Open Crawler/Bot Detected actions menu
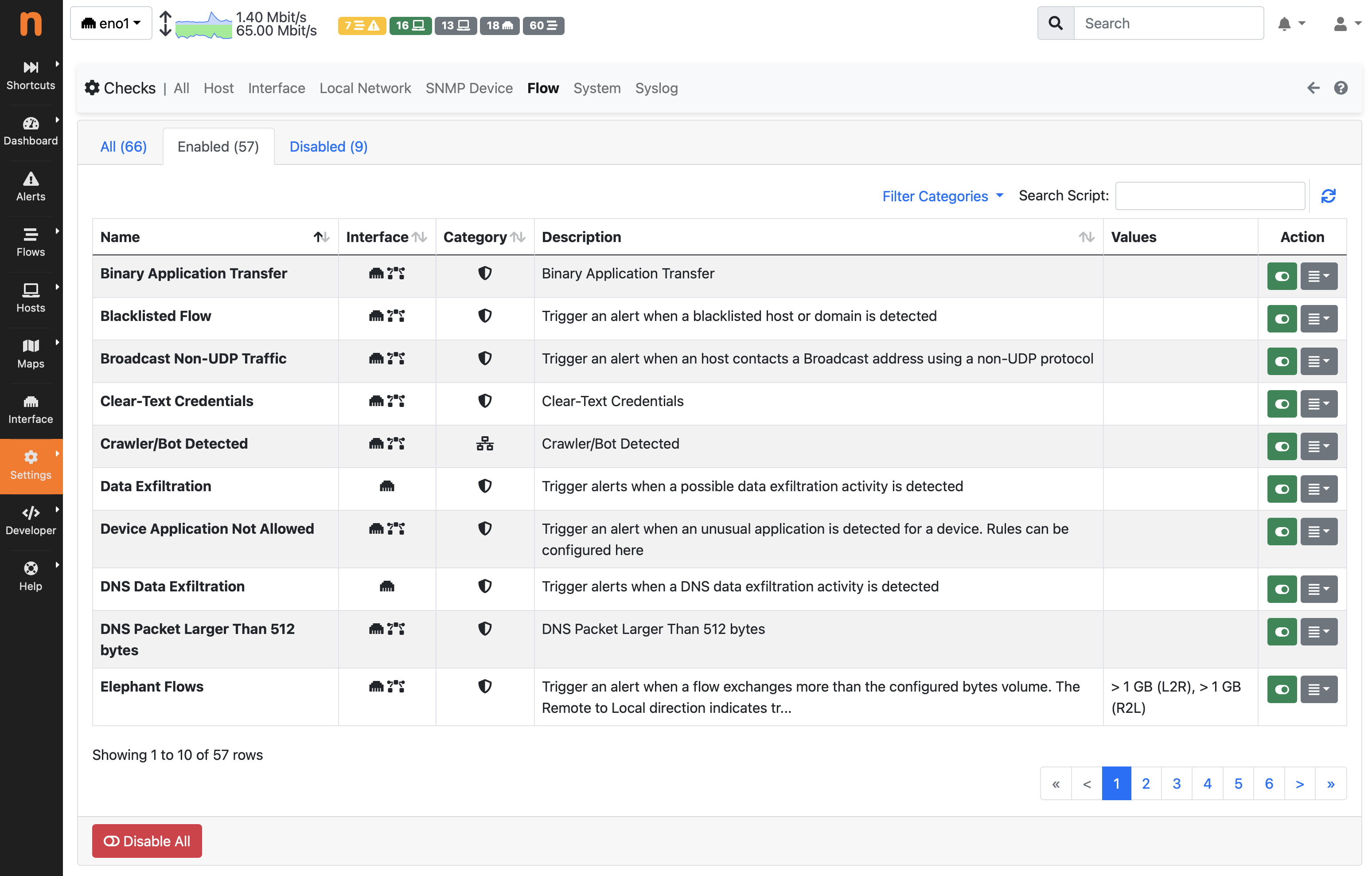1372x876 pixels. pos(1318,446)
